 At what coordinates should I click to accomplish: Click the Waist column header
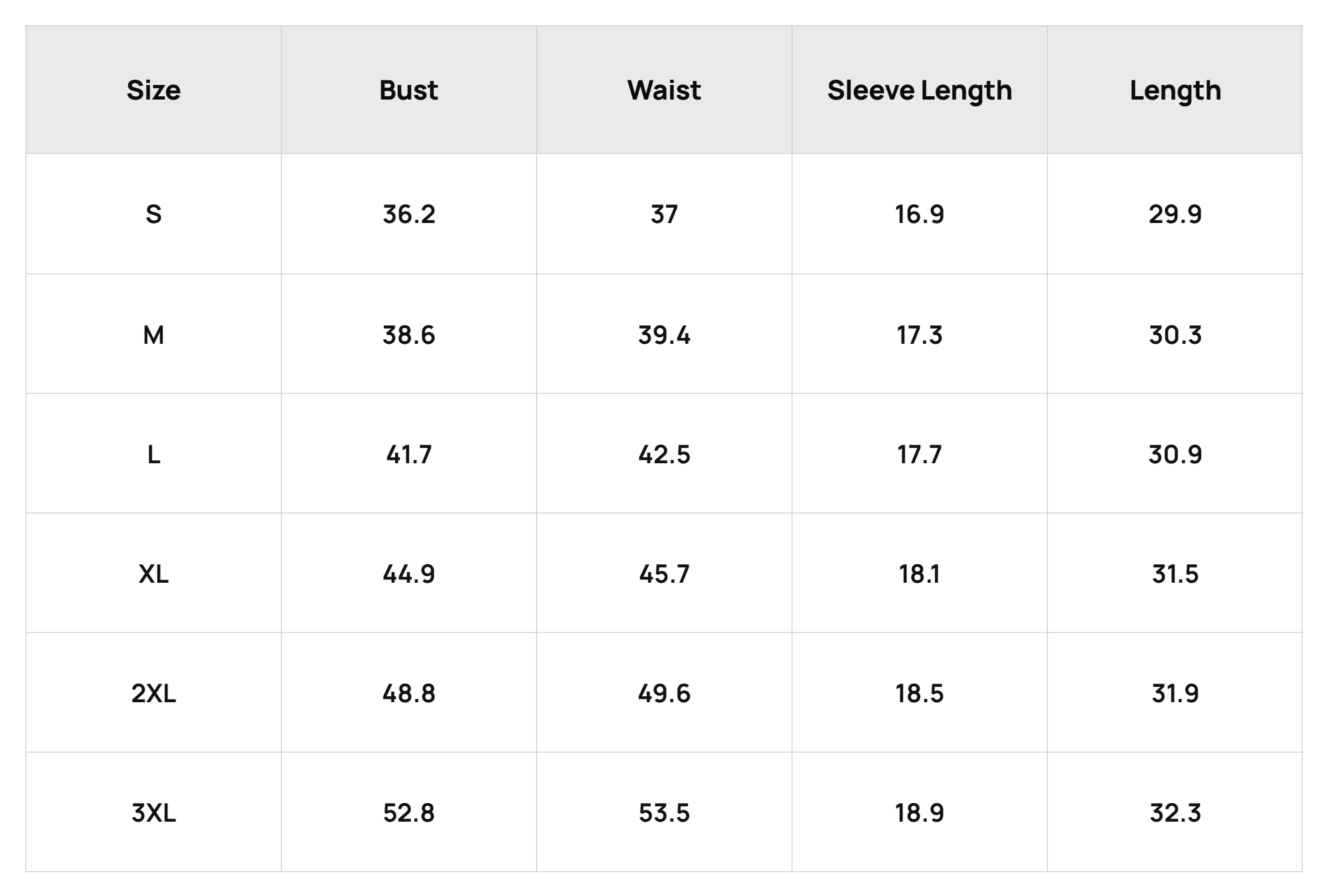[x=664, y=90]
